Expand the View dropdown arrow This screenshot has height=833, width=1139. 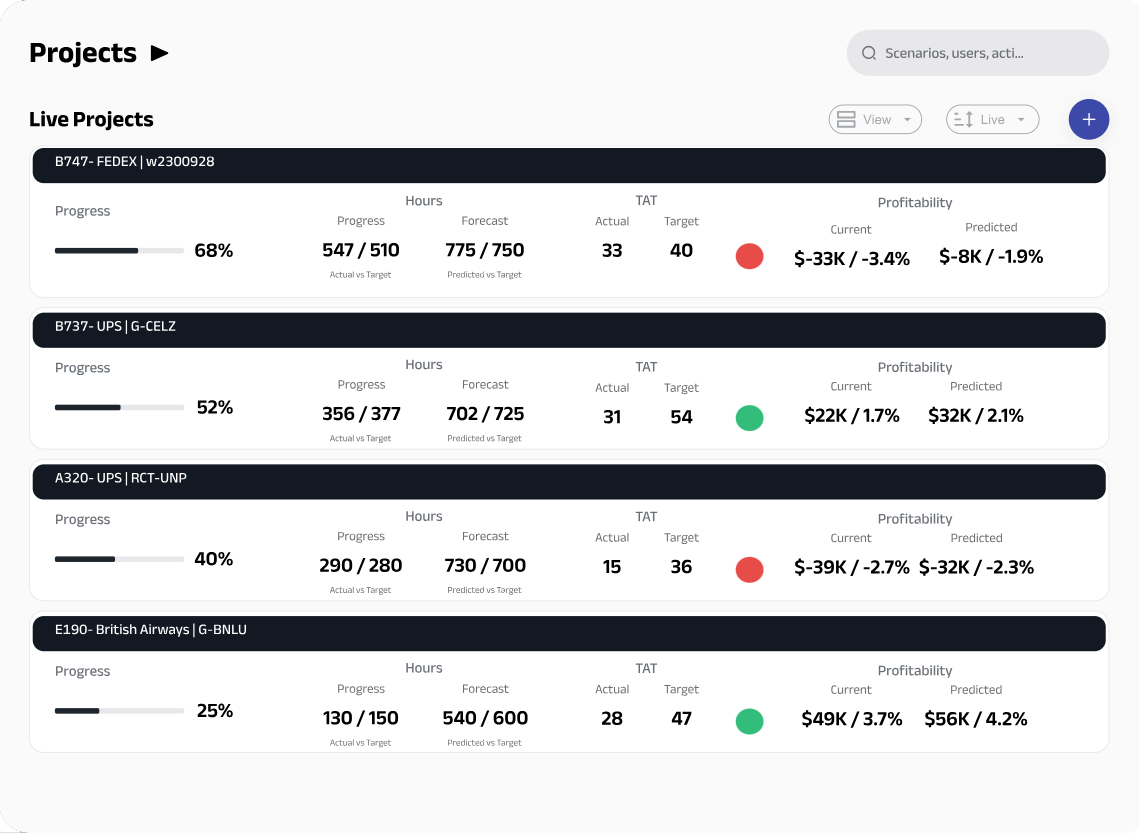point(907,120)
